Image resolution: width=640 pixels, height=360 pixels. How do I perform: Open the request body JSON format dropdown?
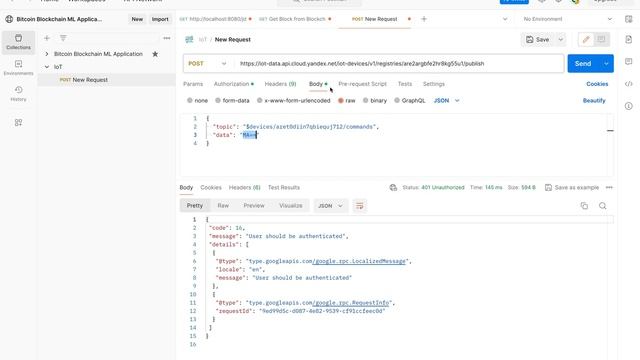pos(447,100)
